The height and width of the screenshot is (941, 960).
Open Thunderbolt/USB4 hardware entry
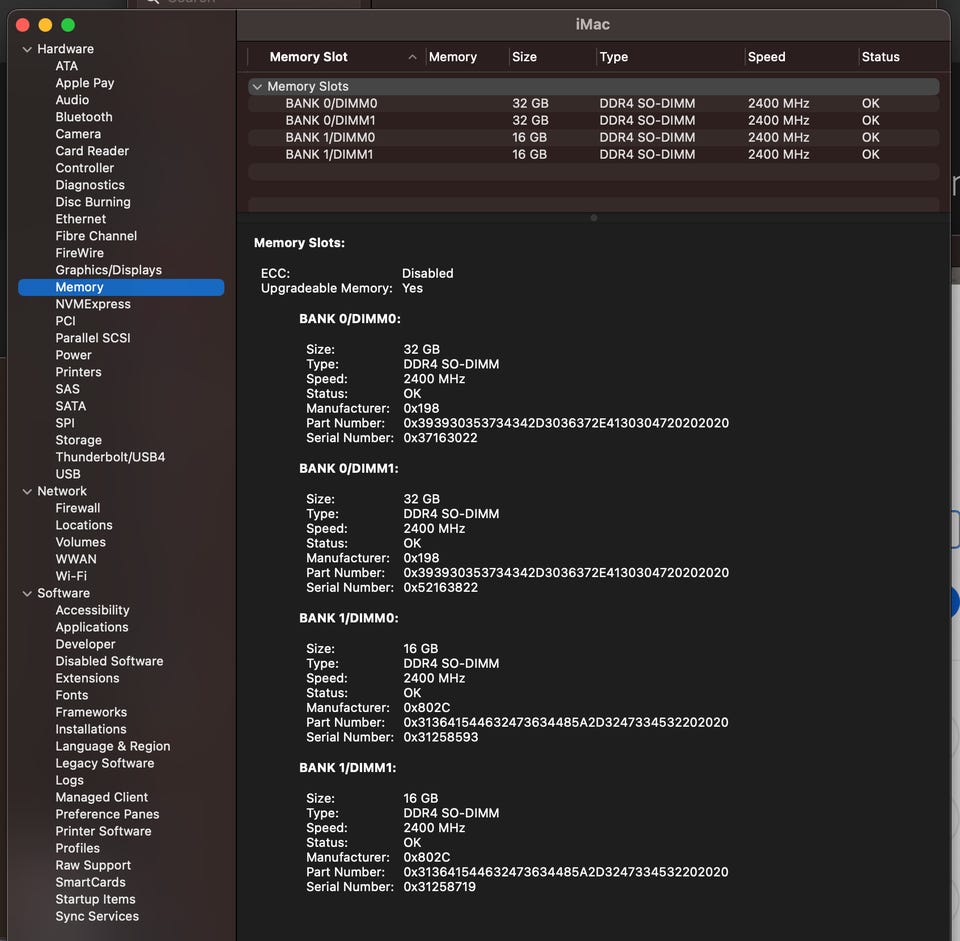point(110,457)
